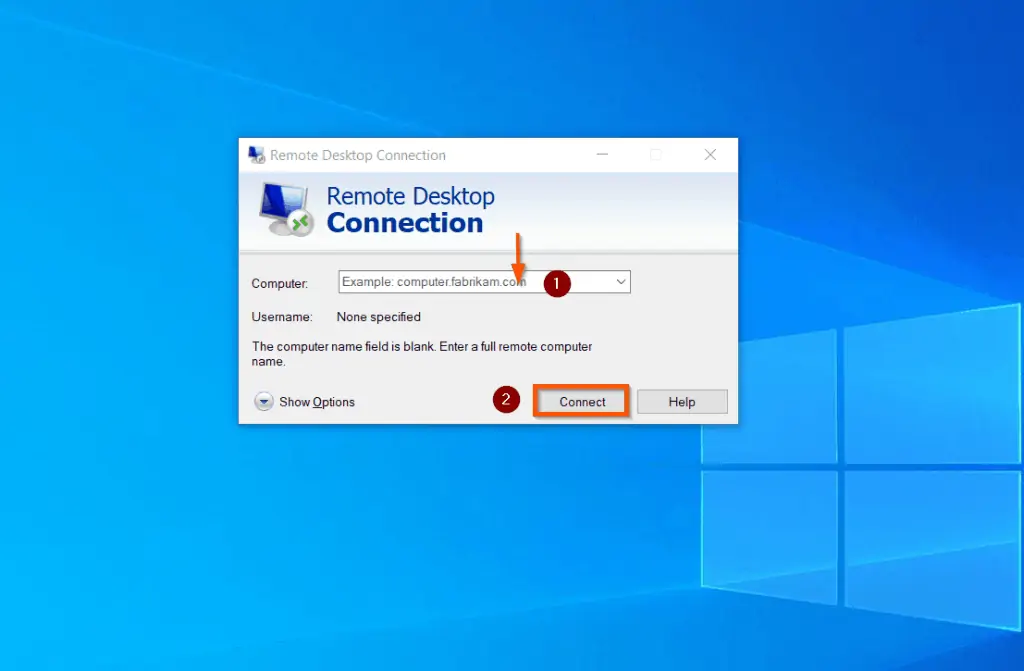Click the red annotation badge labeled 2

[x=507, y=399]
